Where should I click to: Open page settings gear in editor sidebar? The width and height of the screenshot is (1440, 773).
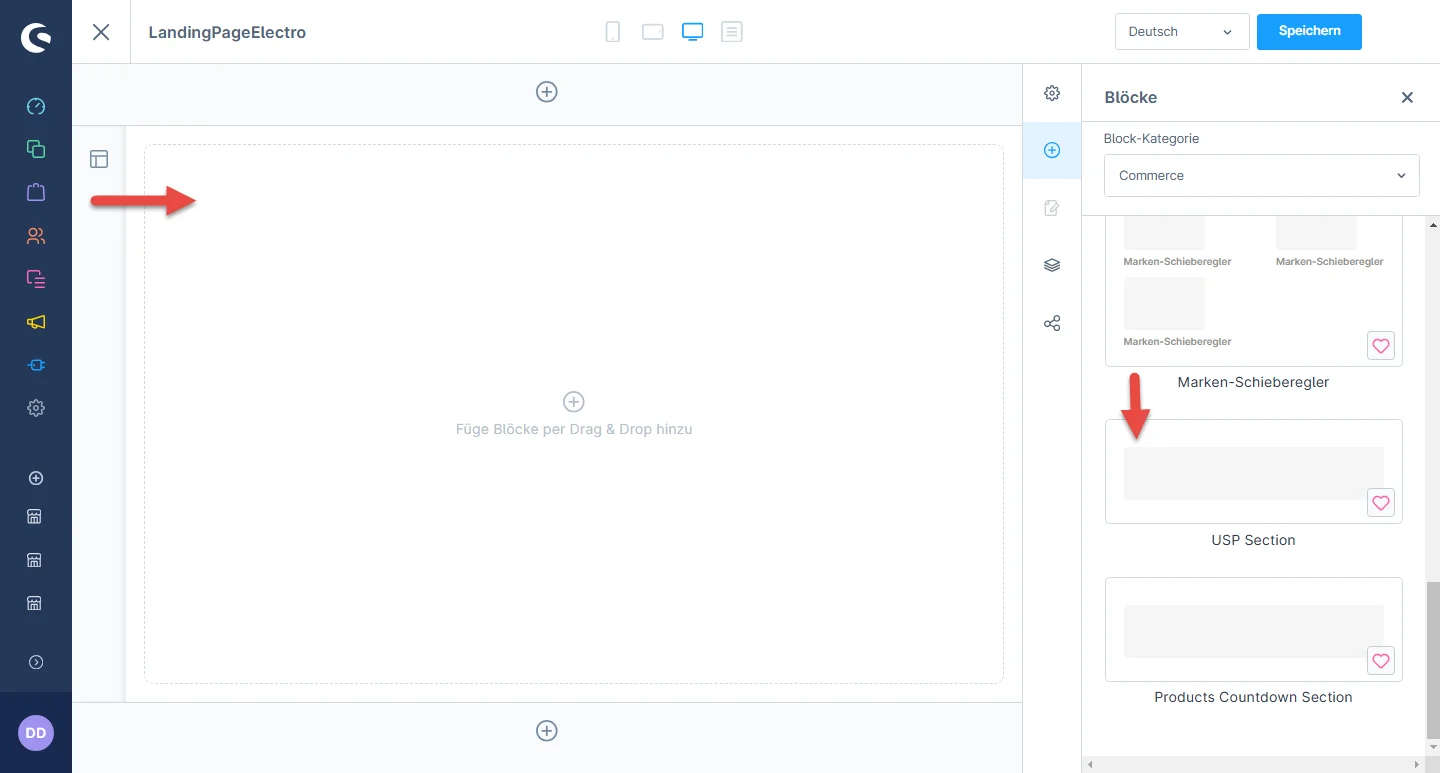(1052, 93)
